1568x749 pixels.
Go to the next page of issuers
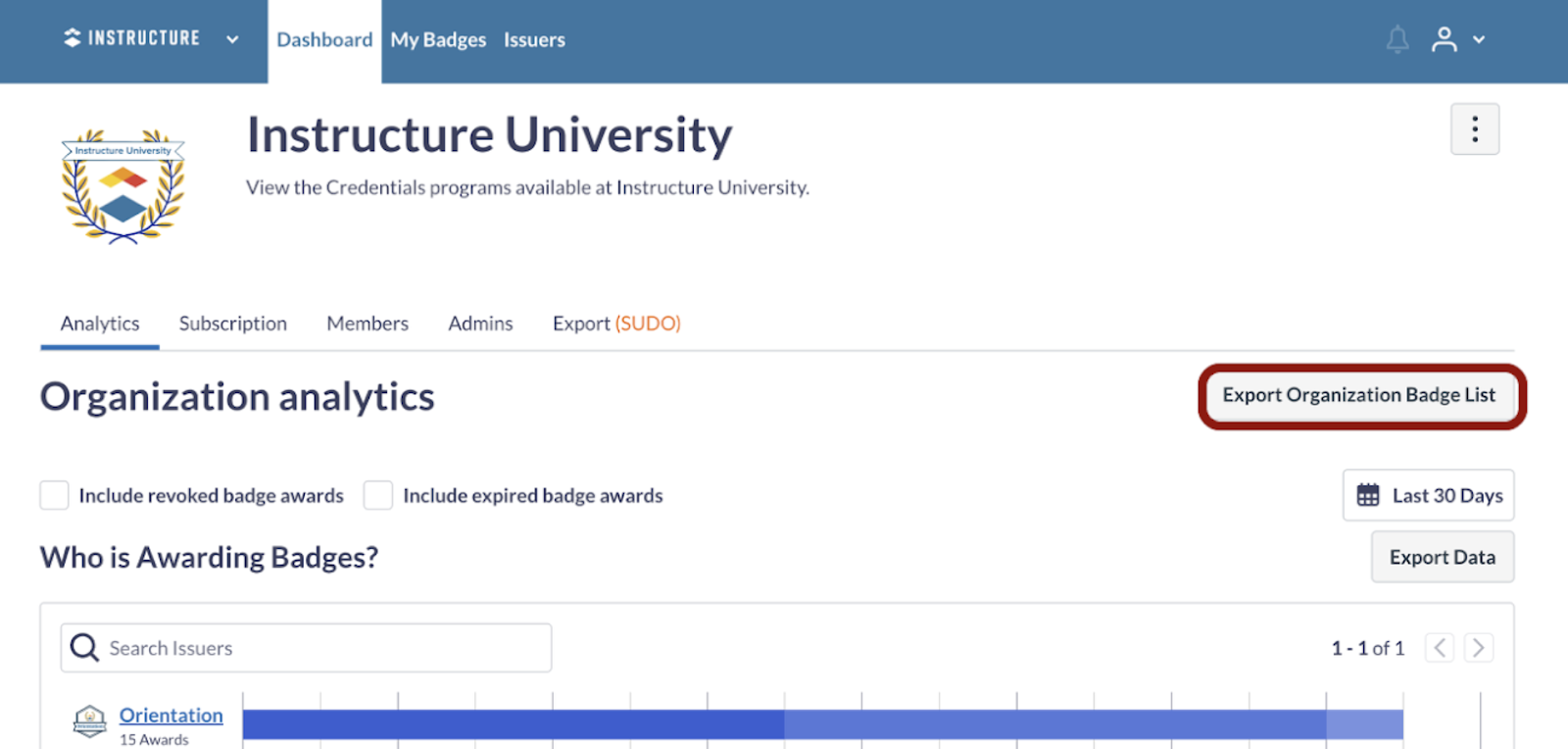1479,648
